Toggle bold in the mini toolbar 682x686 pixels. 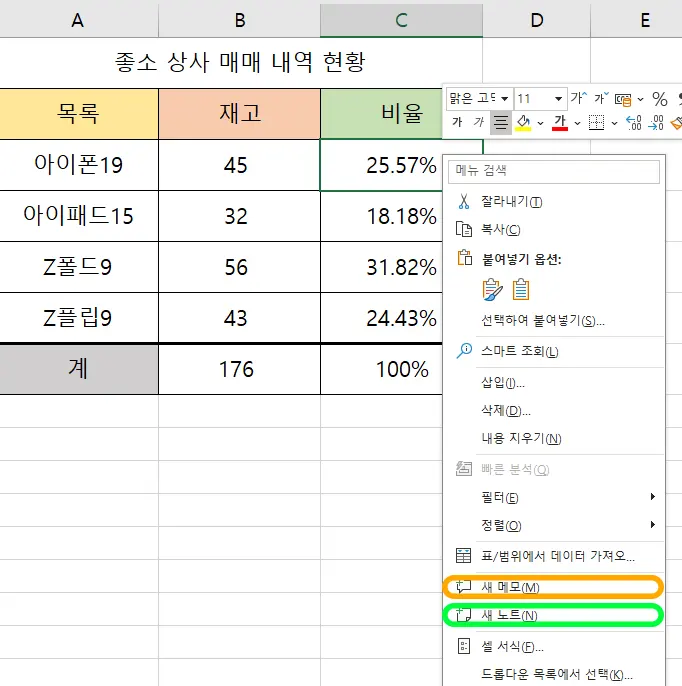pyautogui.click(x=457, y=122)
